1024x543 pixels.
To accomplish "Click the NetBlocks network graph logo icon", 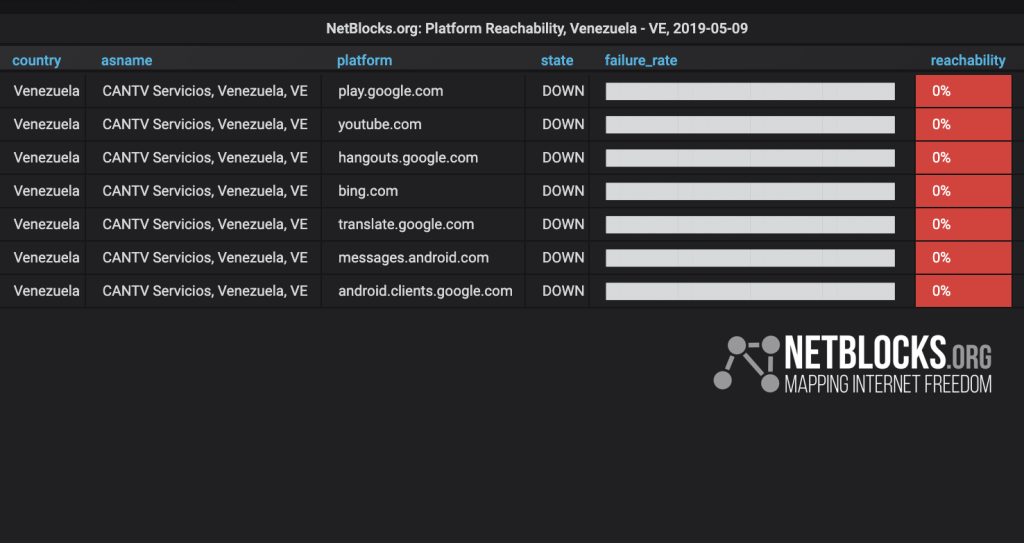I will (x=746, y=364).
